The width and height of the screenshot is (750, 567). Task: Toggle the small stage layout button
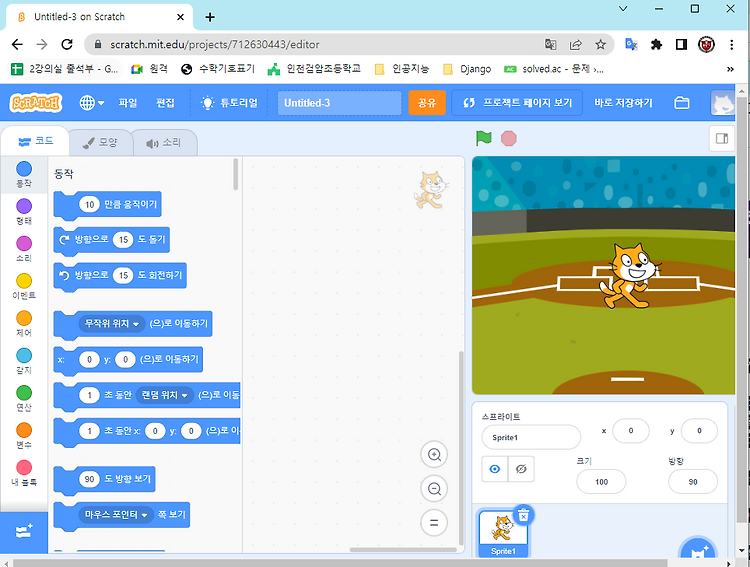(x=722, y=139)
